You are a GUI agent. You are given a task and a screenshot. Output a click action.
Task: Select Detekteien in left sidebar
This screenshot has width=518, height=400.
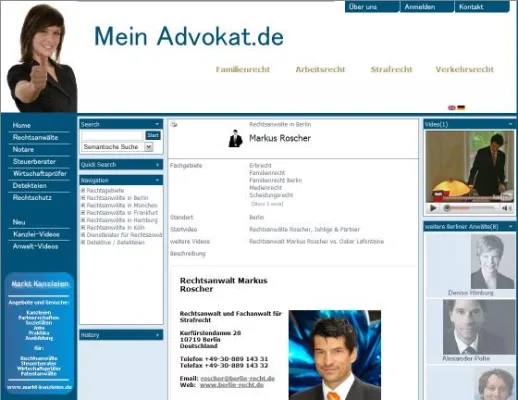pos(29,185)
